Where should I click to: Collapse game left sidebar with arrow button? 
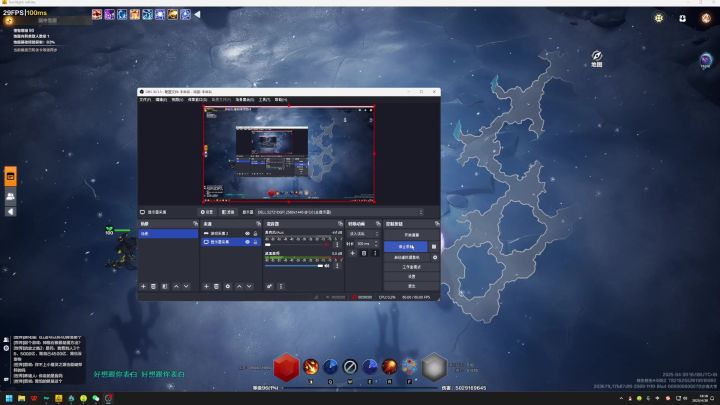(11, 212)
